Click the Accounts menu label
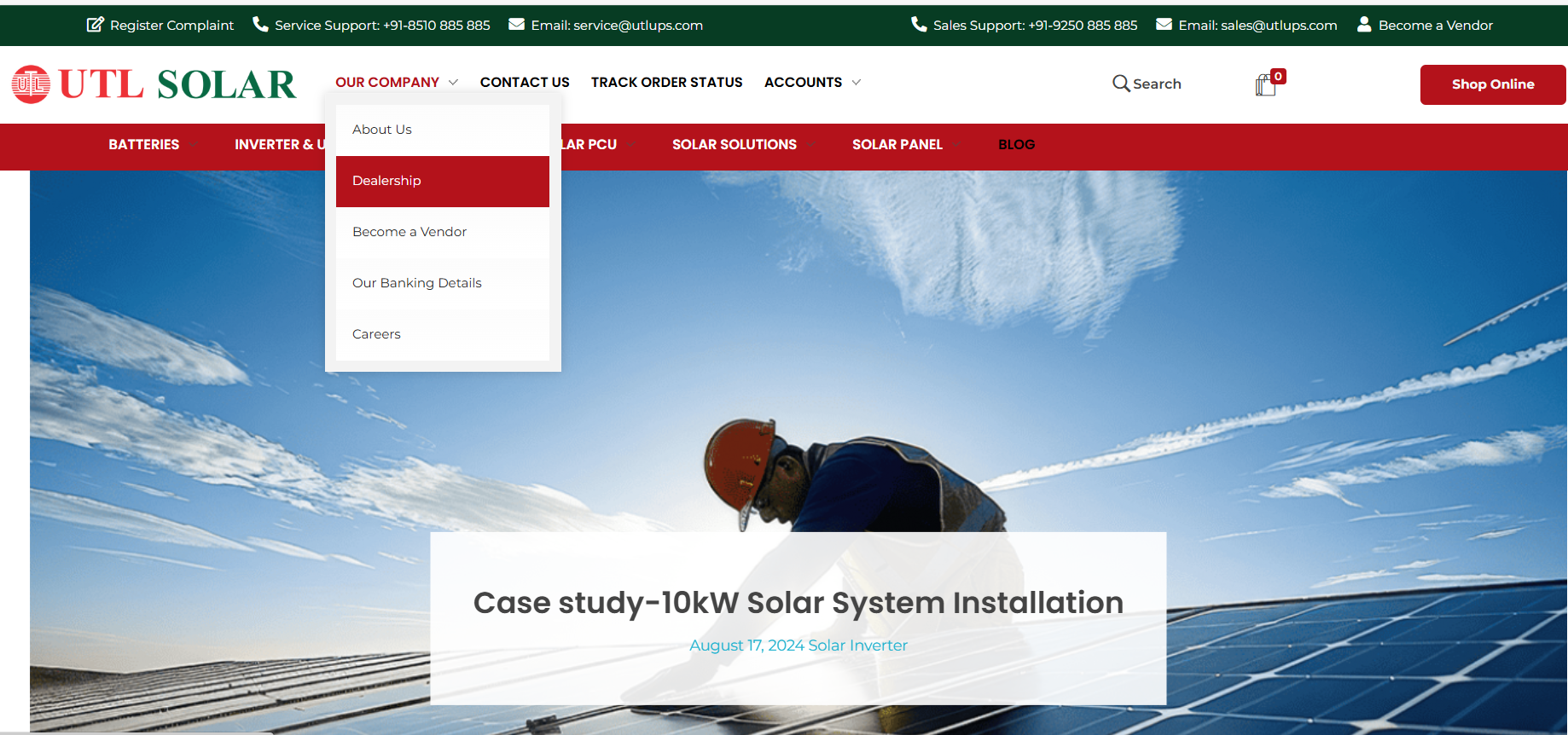 pos(803,83)
